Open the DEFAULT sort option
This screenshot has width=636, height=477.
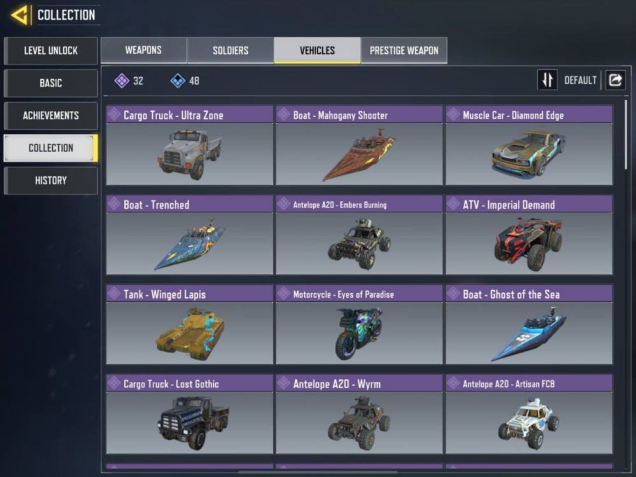tap(580, 80)
